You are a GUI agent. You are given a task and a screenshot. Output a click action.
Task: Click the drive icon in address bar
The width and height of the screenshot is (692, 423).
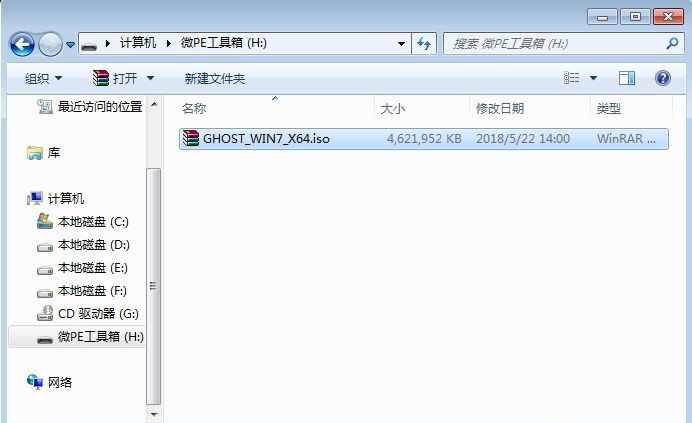point(90,44)
